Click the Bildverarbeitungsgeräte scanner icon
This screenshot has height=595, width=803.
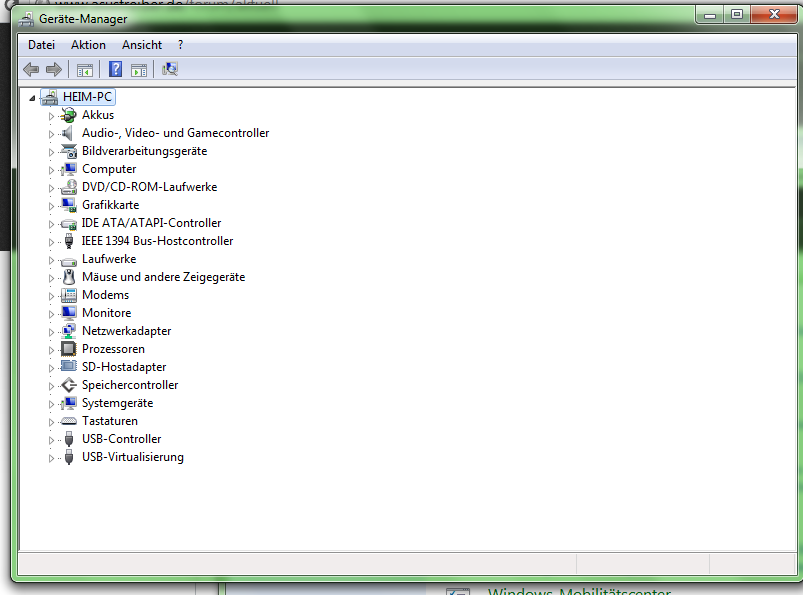[69, 151]
